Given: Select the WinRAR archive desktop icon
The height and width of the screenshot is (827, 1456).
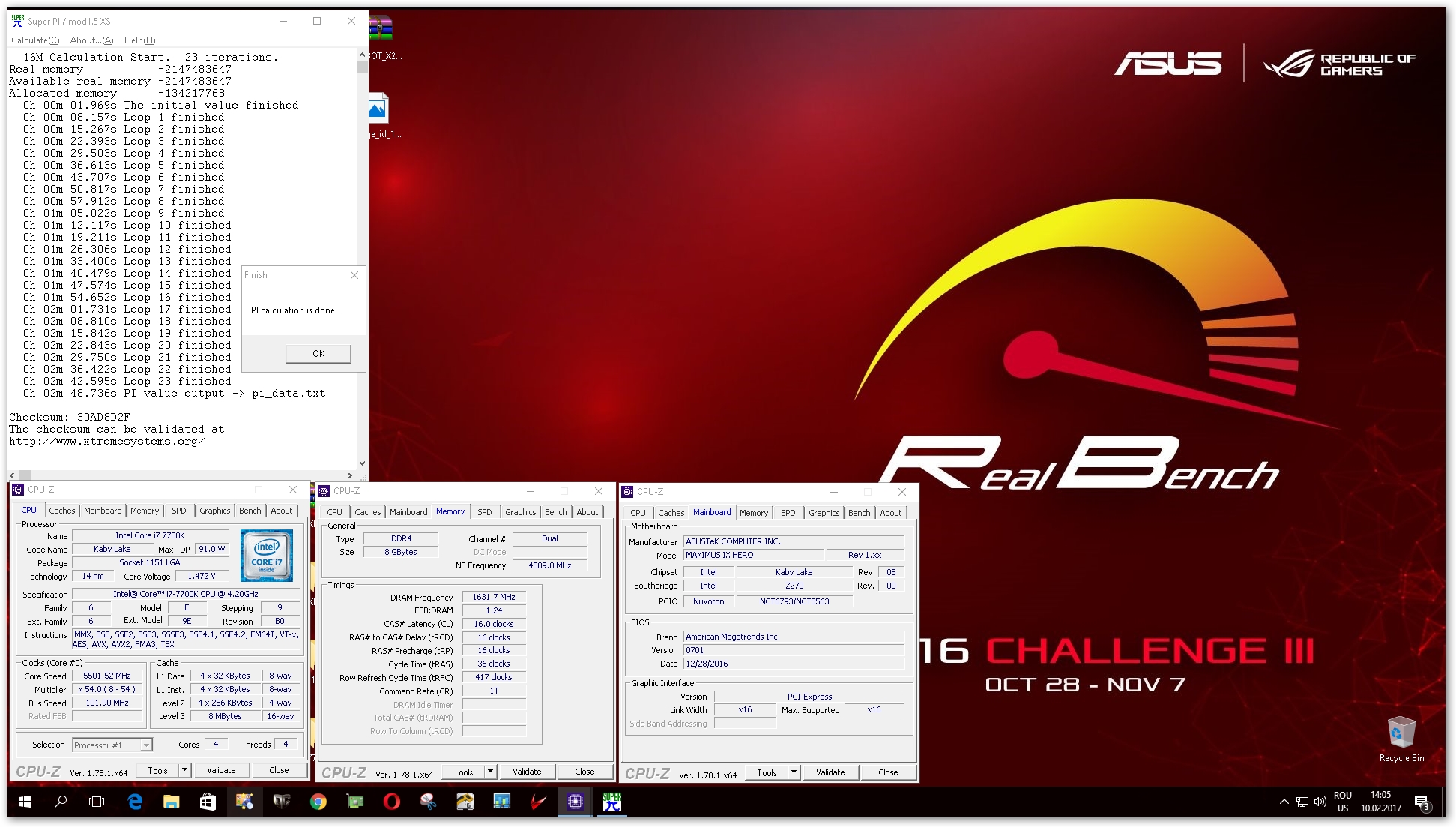Looking at the screenshot, I should coord(381,36).
